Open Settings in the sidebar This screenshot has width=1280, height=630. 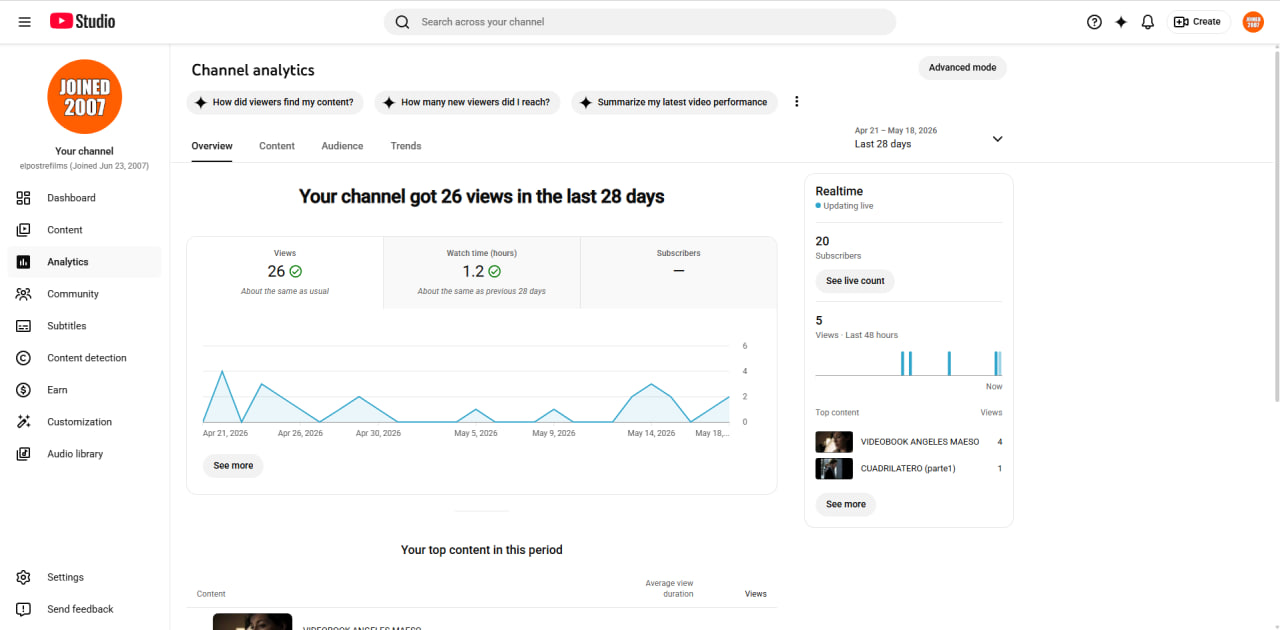(x=84, y=577)
